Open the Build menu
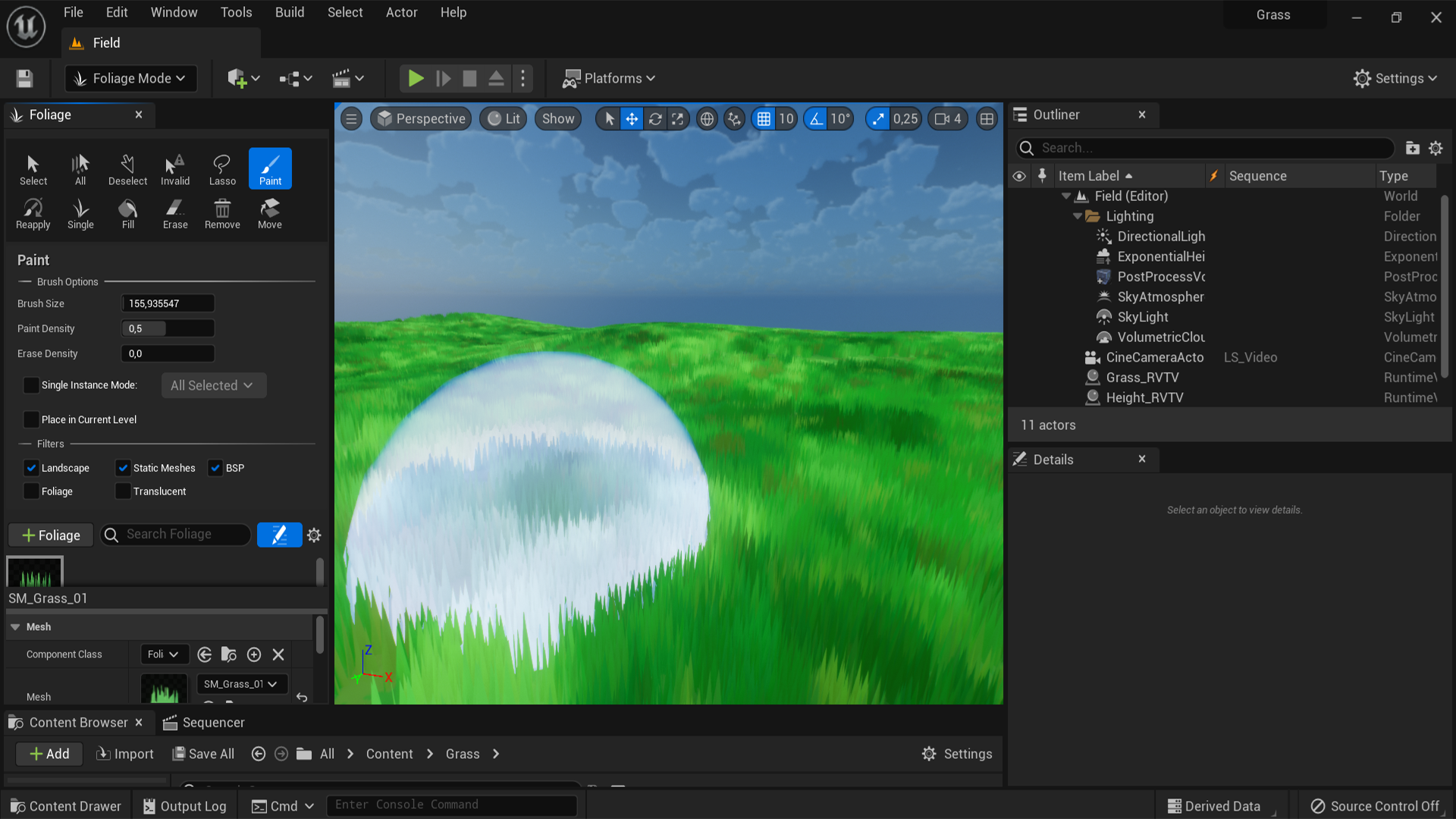Image resolution: width=1456 pixels, height=819 pixels. [x=289, y=12]
